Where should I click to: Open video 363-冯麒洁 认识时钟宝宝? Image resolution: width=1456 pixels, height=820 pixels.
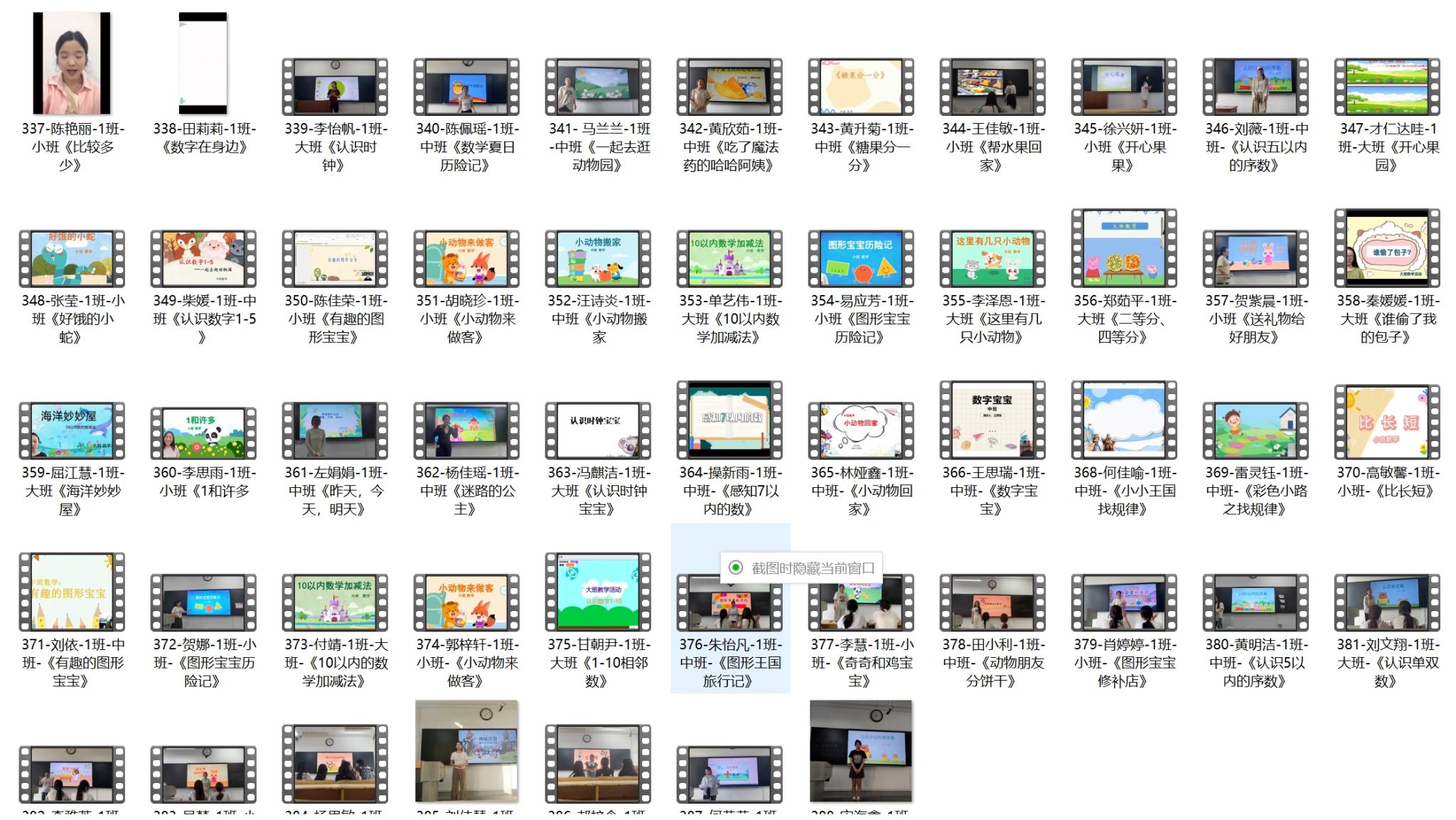(597, 430)
